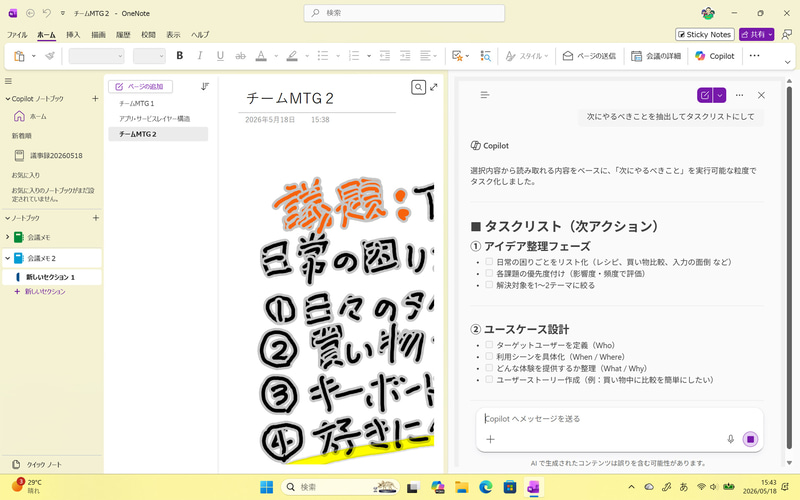Open the ヘルプ tab
Viewport: 800px width, 500px height.
[200, 35]
